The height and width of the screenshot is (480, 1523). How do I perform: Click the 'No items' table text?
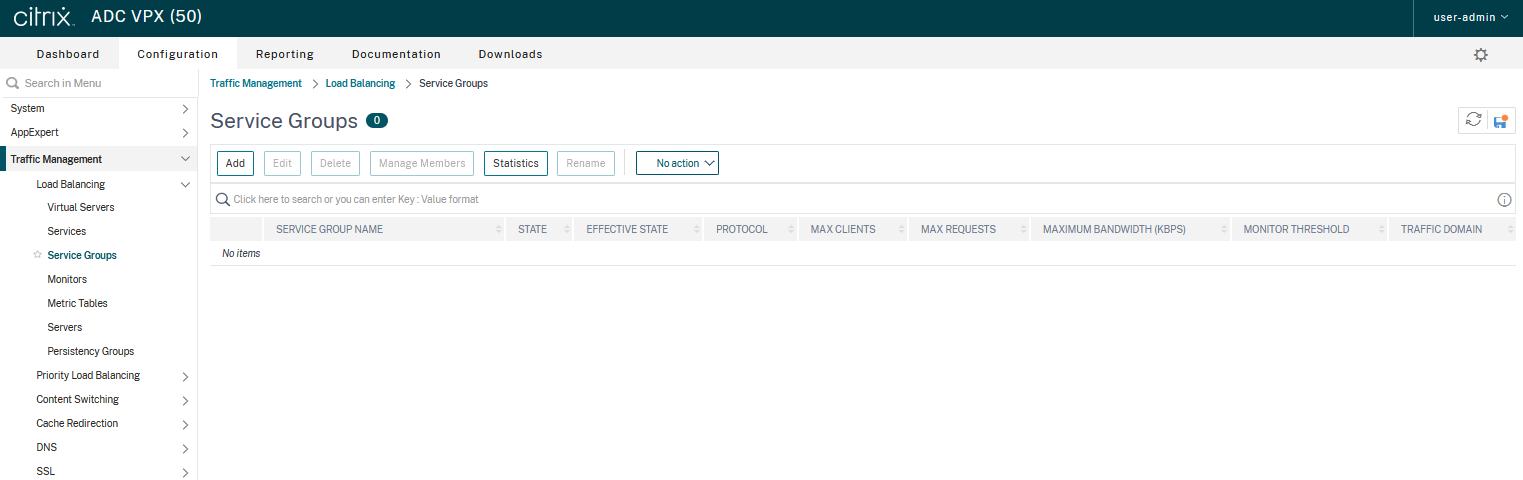[241, 253]
